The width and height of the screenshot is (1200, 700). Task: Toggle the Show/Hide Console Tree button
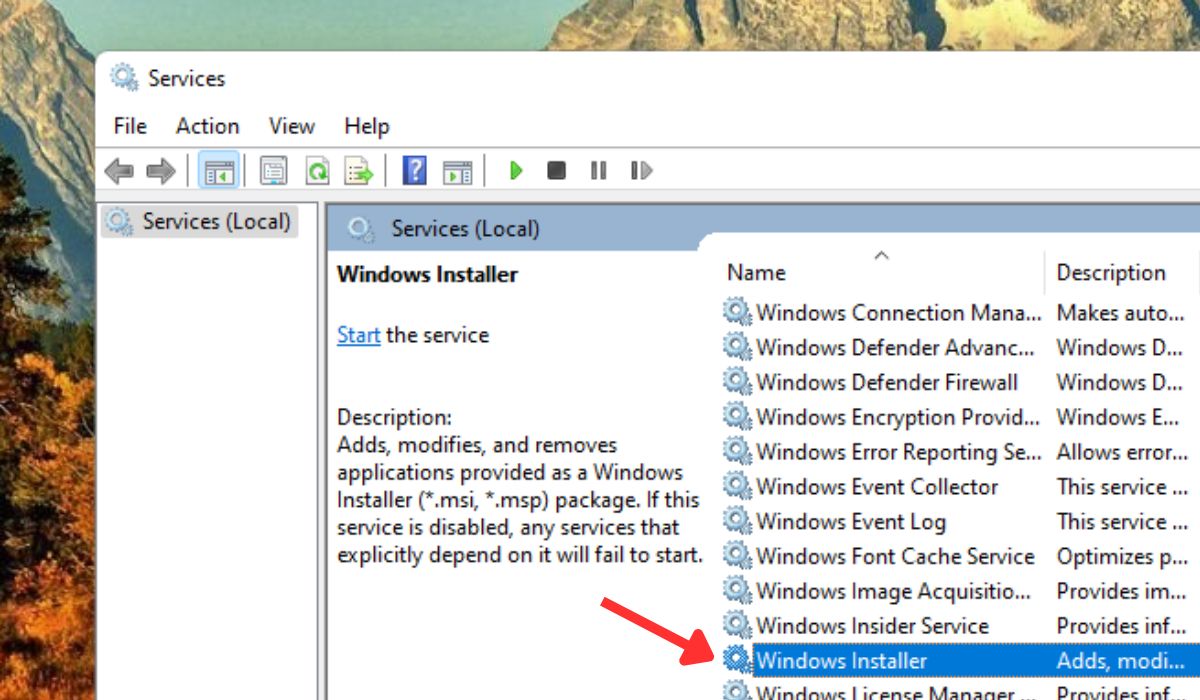click(x=219, y=170)
